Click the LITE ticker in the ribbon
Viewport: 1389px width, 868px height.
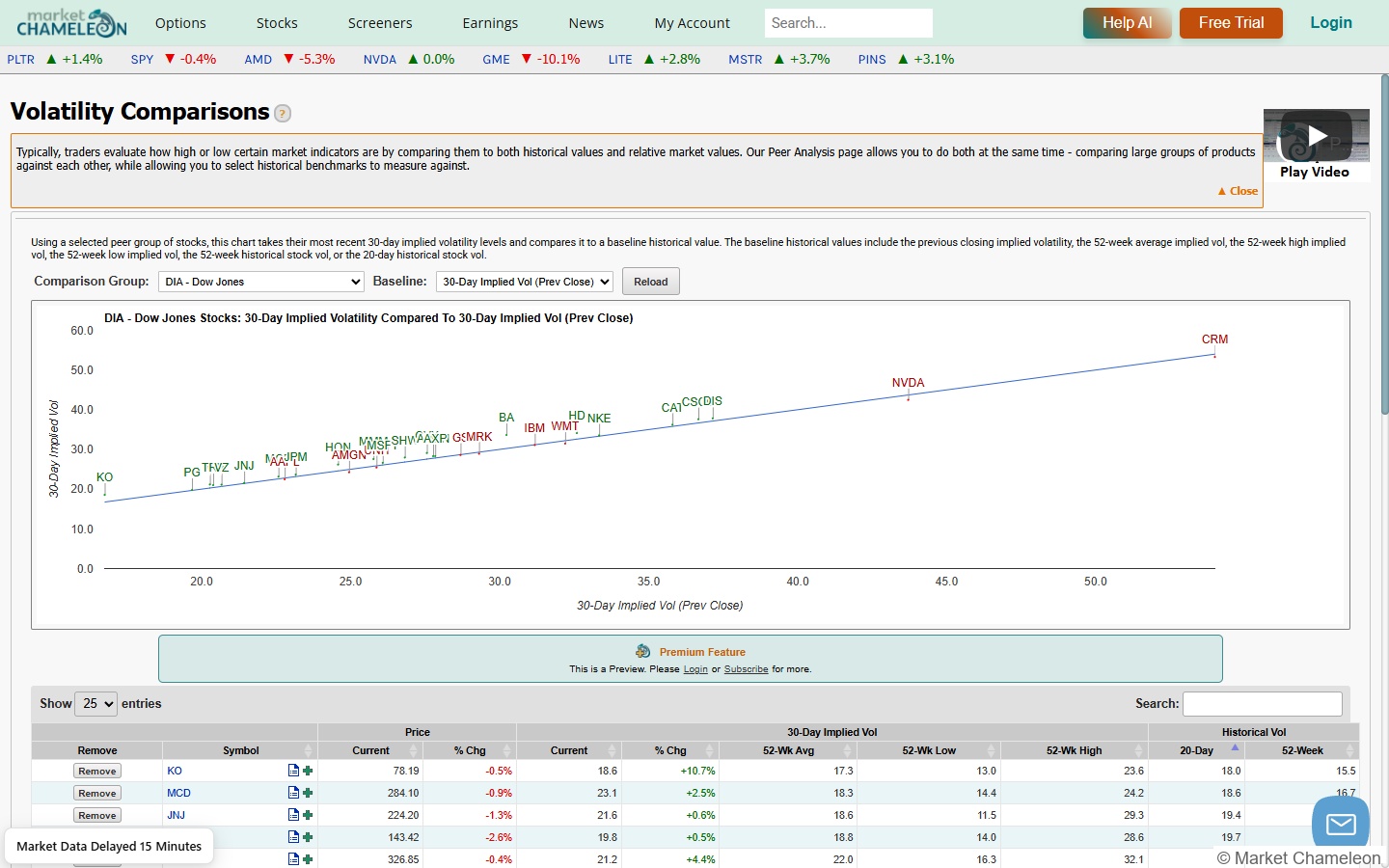tap(620, 60)
